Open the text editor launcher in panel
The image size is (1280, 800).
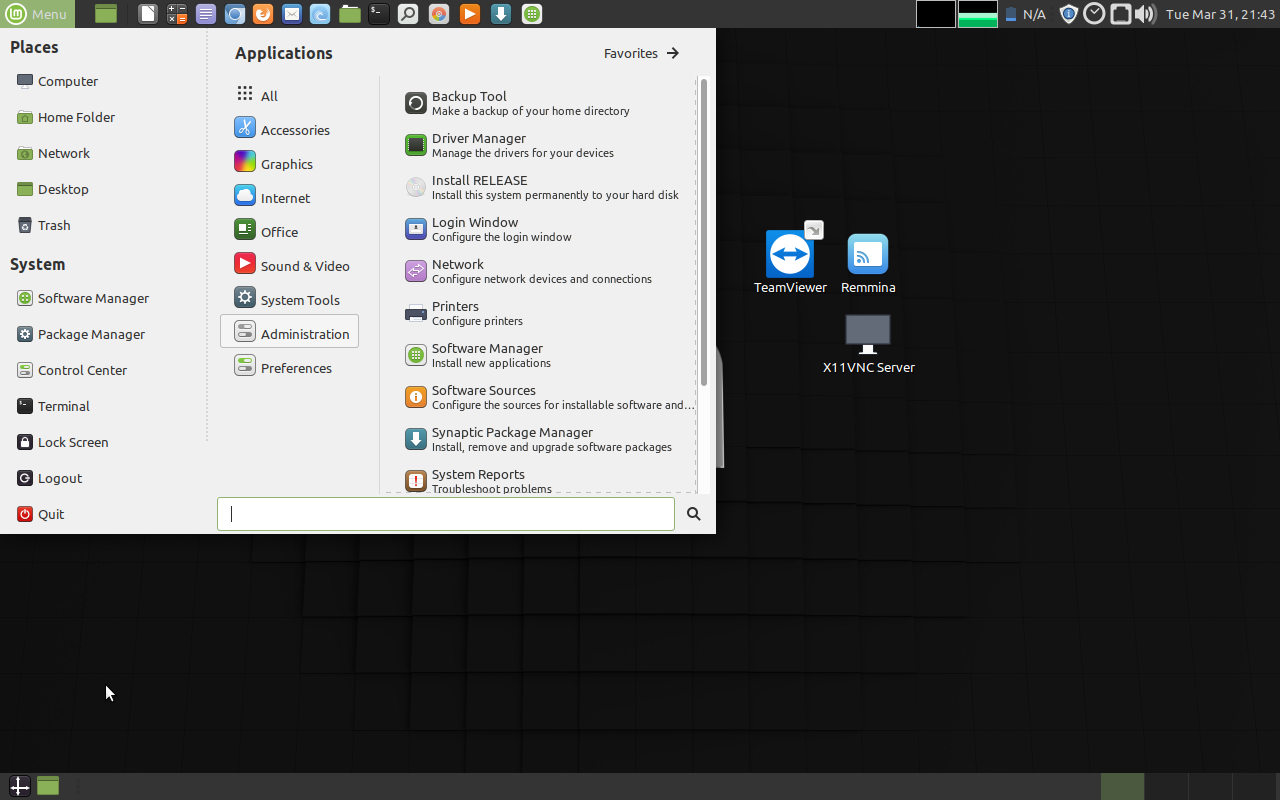(205, 14)
